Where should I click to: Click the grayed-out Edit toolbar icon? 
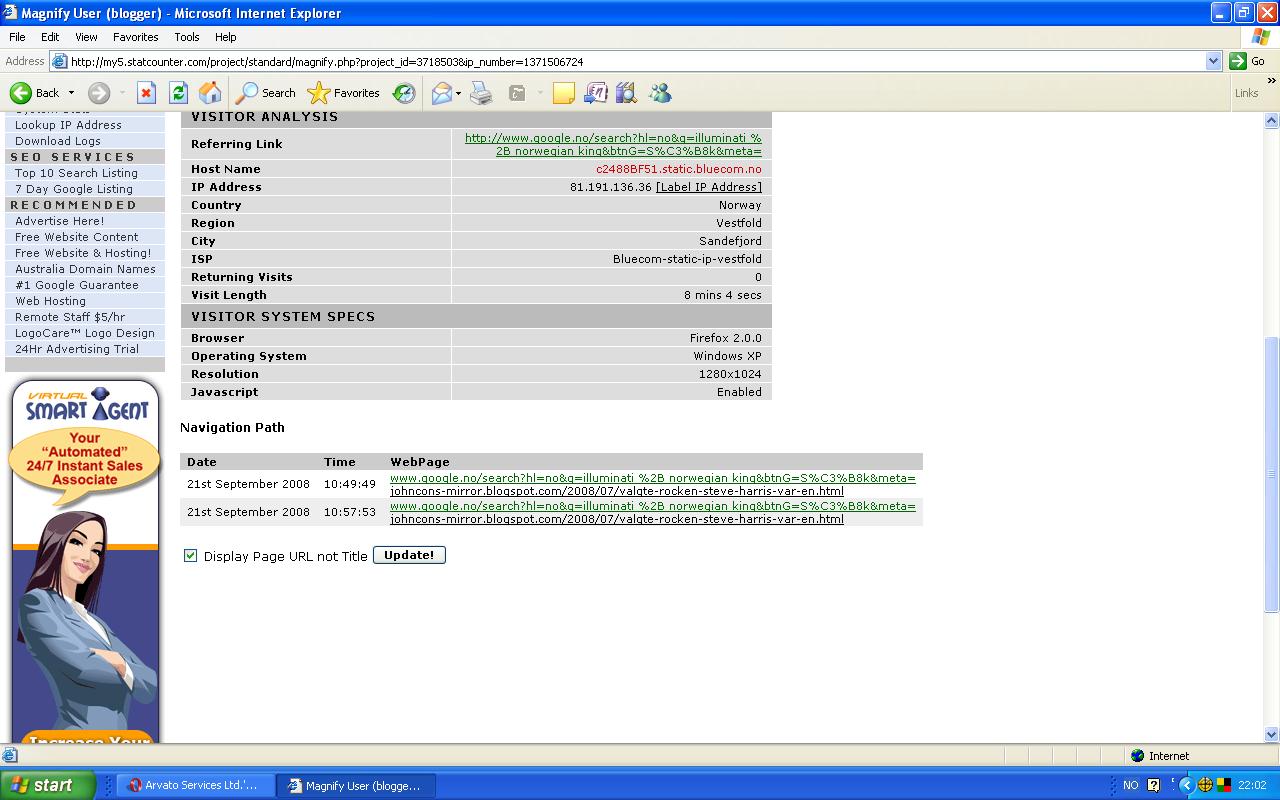click(x=517, y=93)
